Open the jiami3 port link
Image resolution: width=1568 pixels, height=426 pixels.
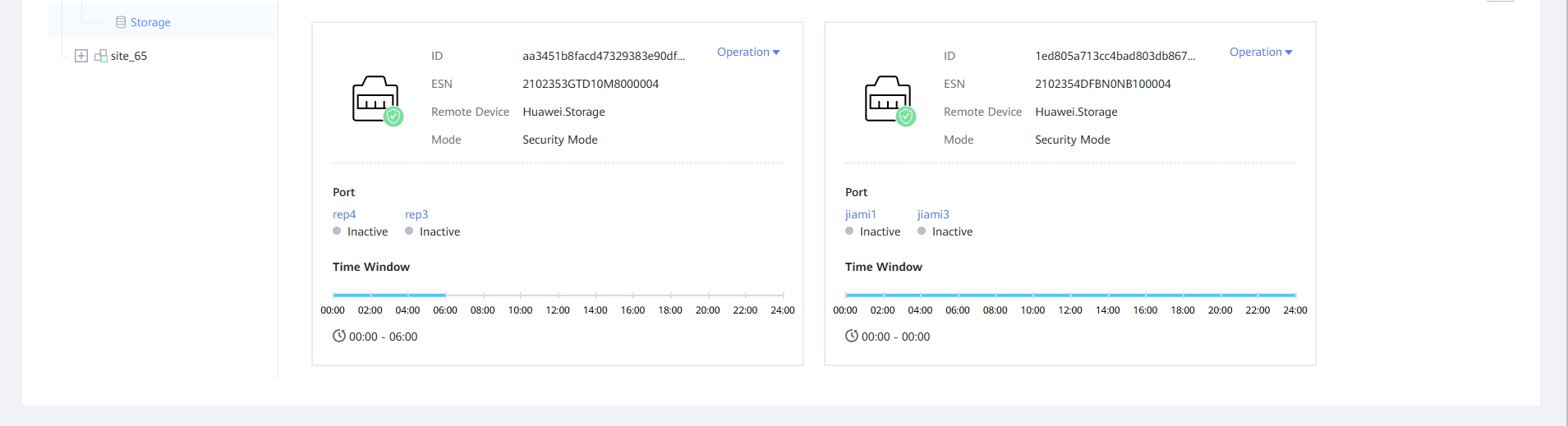coord(933,214)
